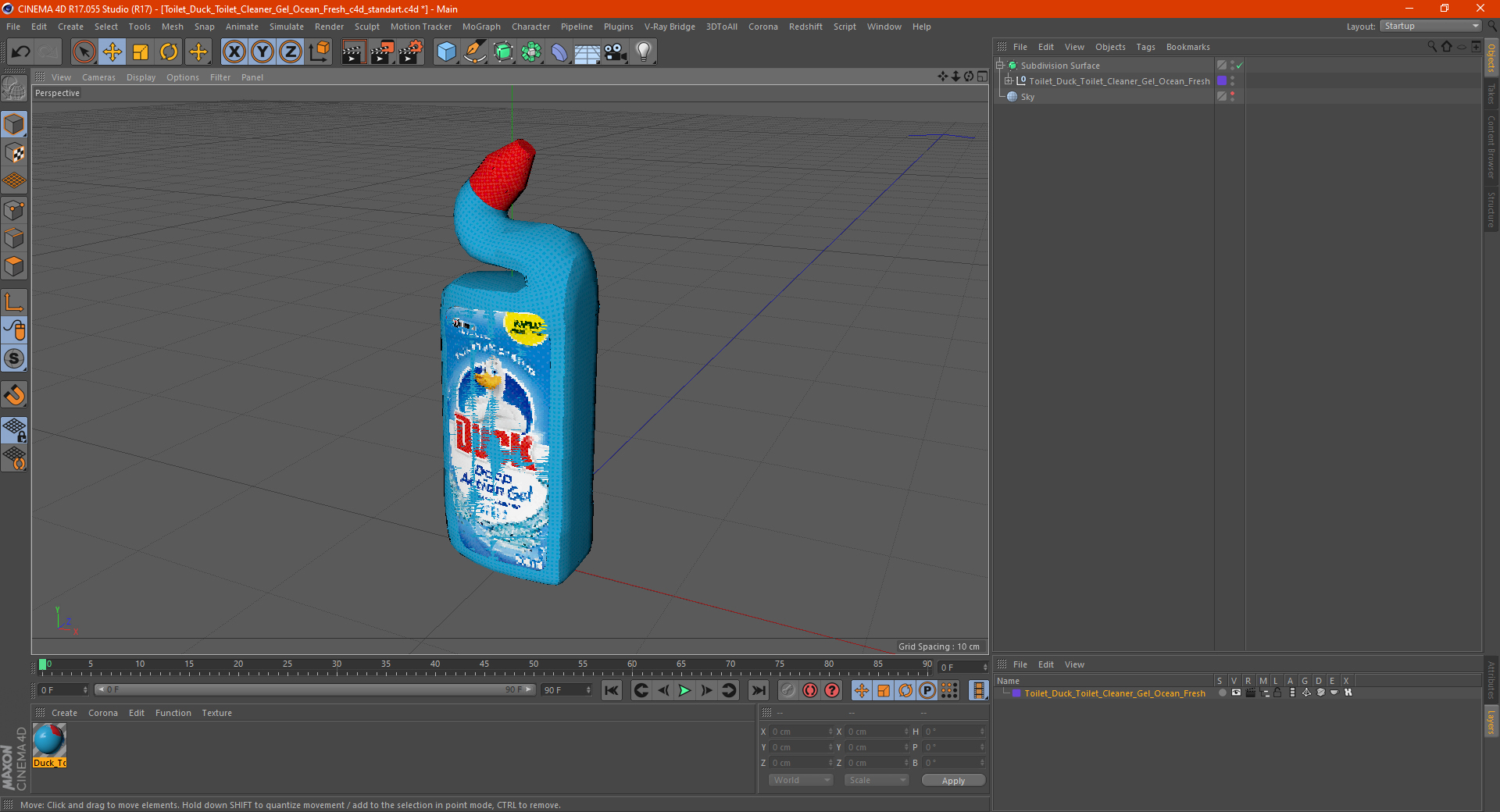
Task: Open the Render menu
Action: (x=329, y=27)
